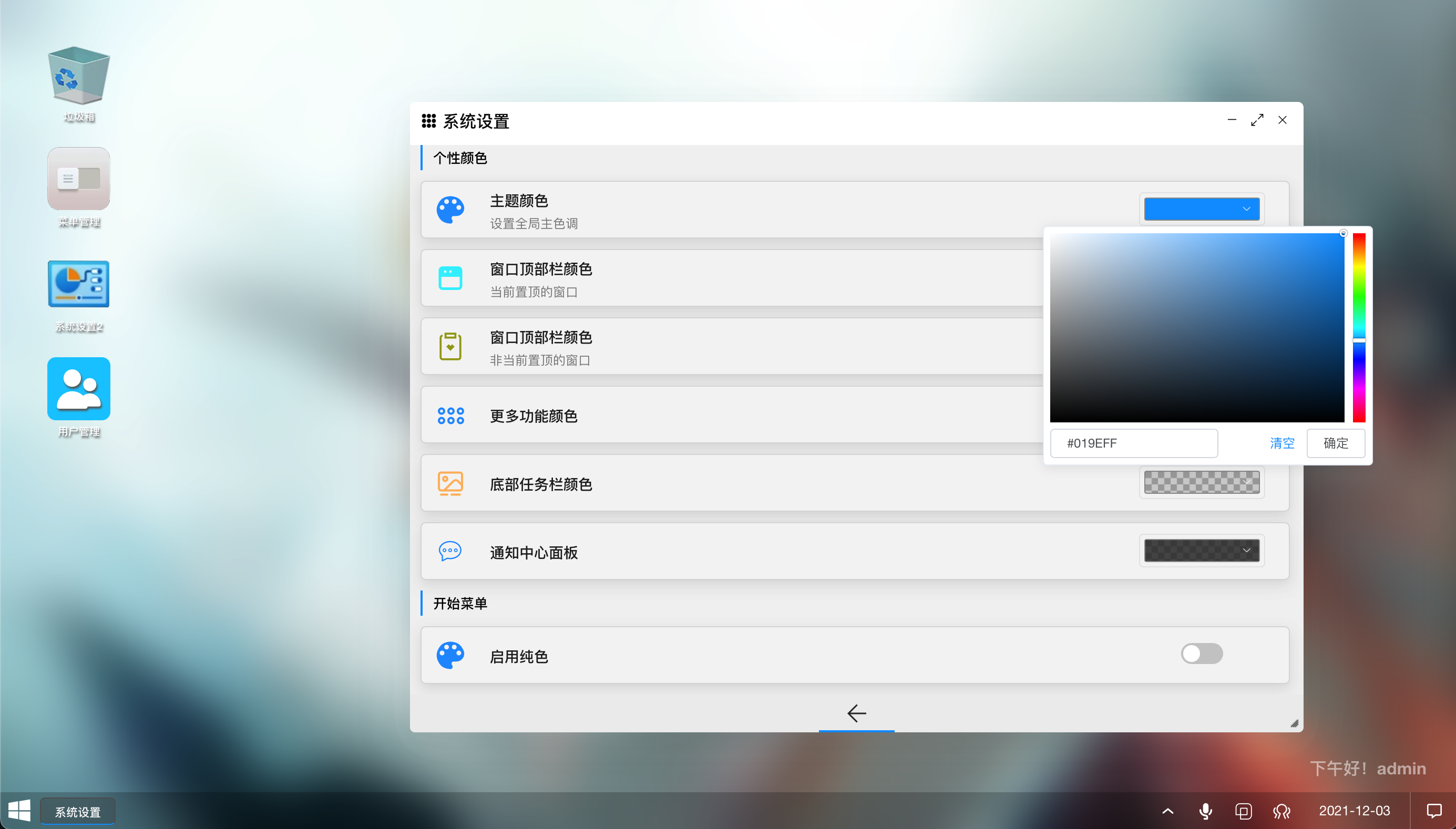
Task: Open the 垃圾箱 recycle bin desktop icon
Action: (79, 76)
